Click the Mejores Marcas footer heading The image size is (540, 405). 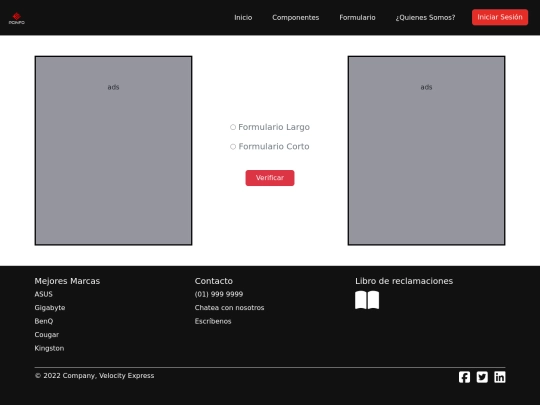pos(67,281)
